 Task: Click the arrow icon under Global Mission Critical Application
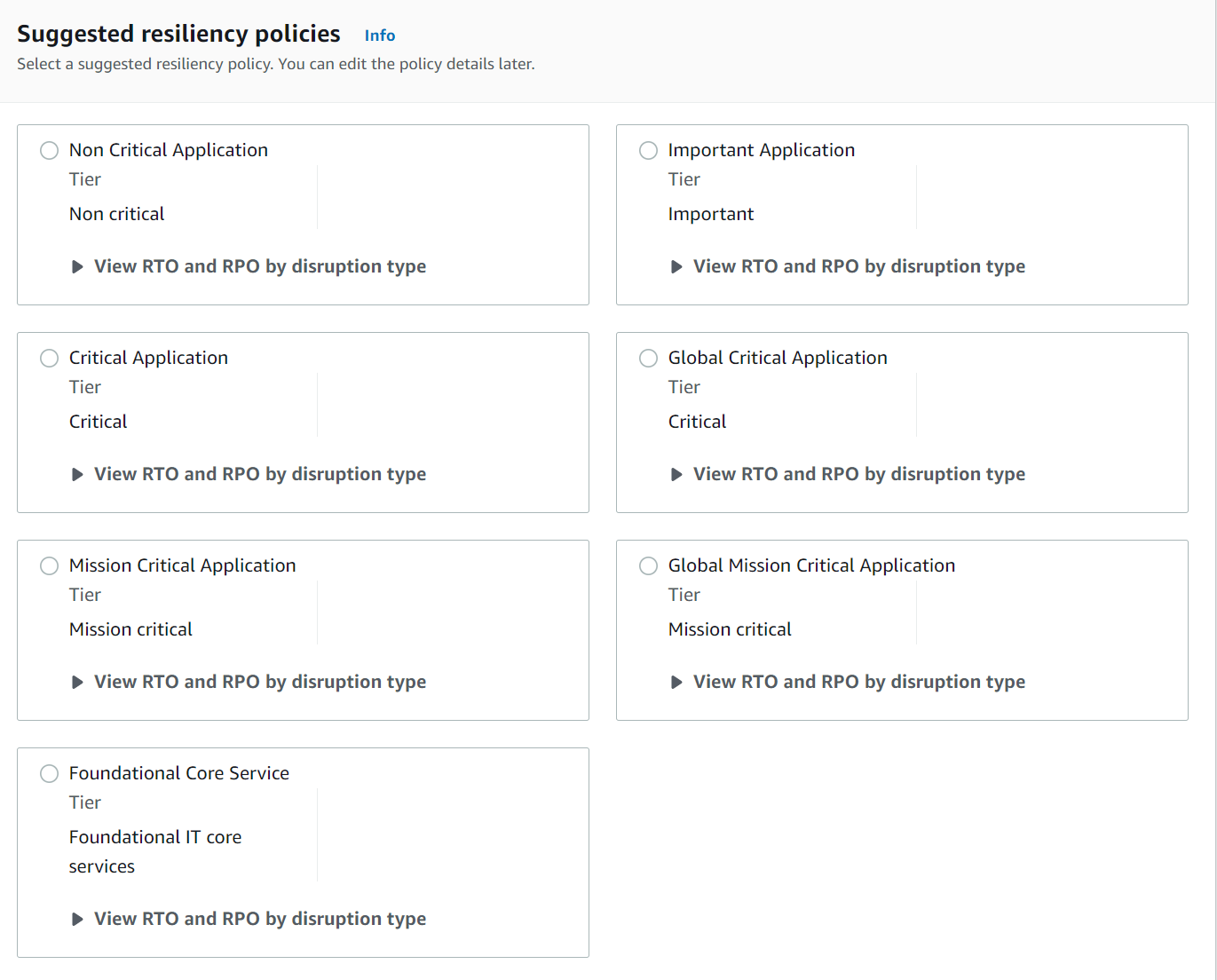coord(676,682)
